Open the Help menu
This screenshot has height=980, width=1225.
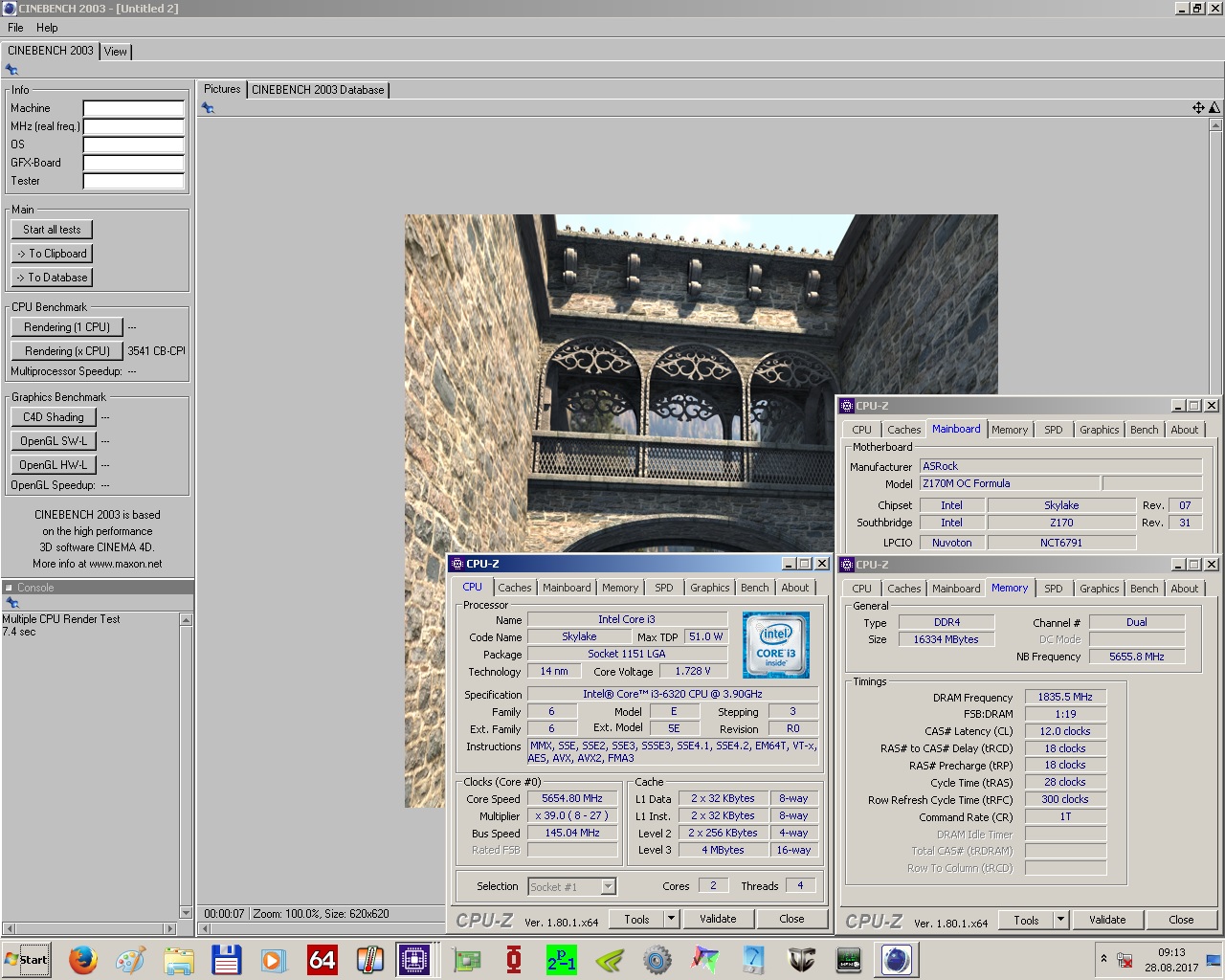(x=47, y=28)
